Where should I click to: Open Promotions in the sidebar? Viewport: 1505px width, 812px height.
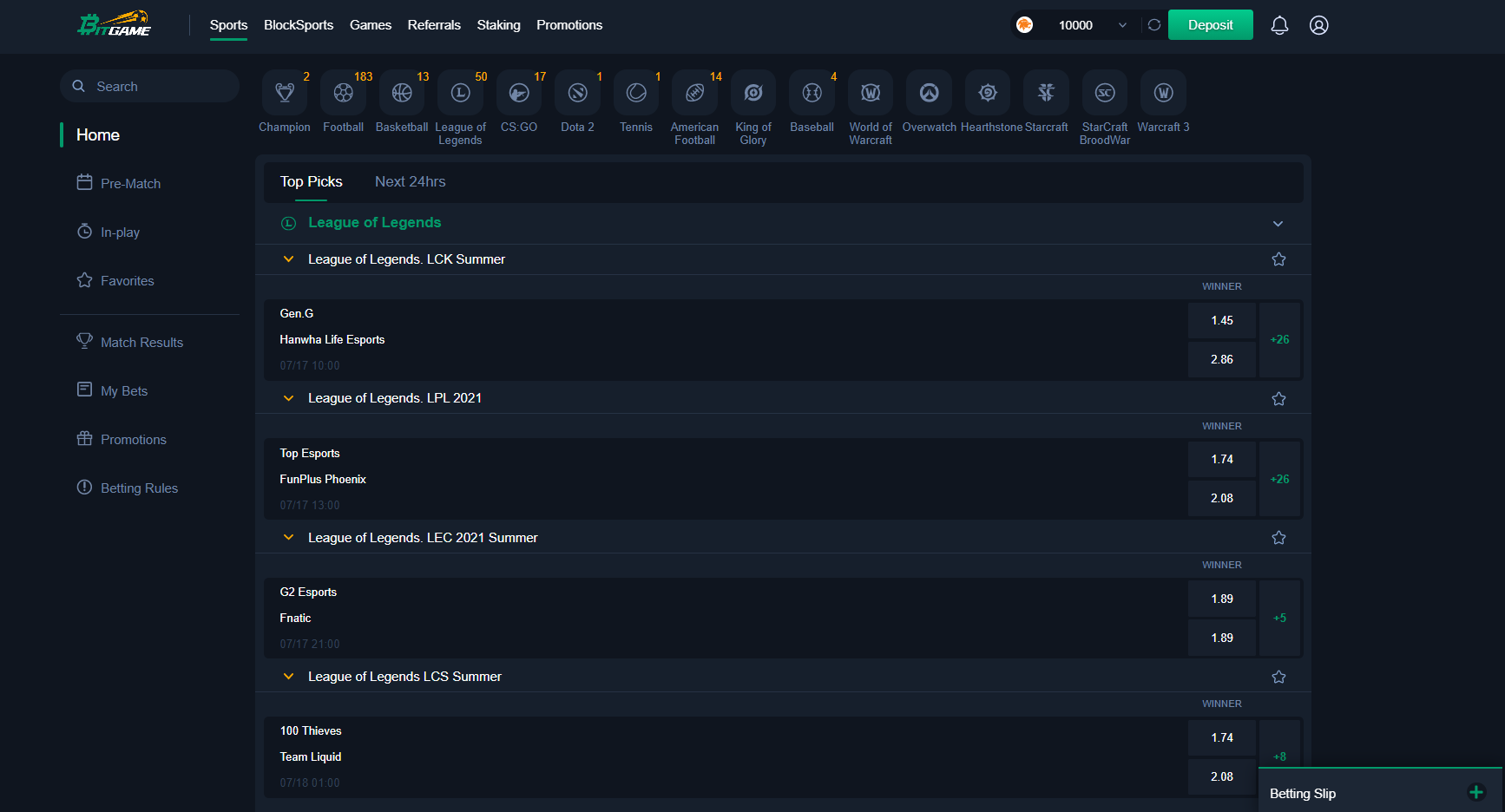coord(122,439)
